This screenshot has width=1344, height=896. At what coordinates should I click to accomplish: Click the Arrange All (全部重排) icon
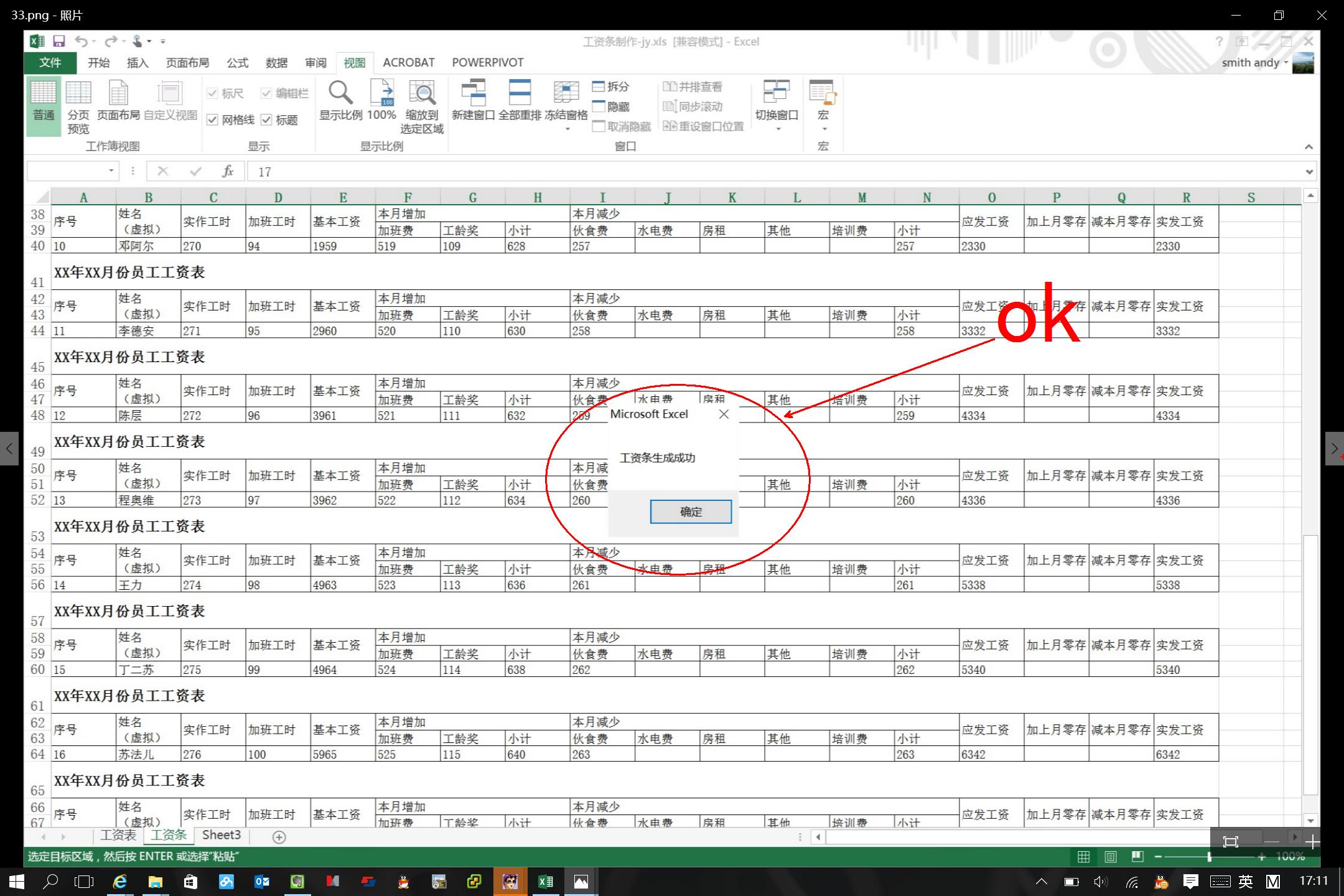click(x=520, y=93)
